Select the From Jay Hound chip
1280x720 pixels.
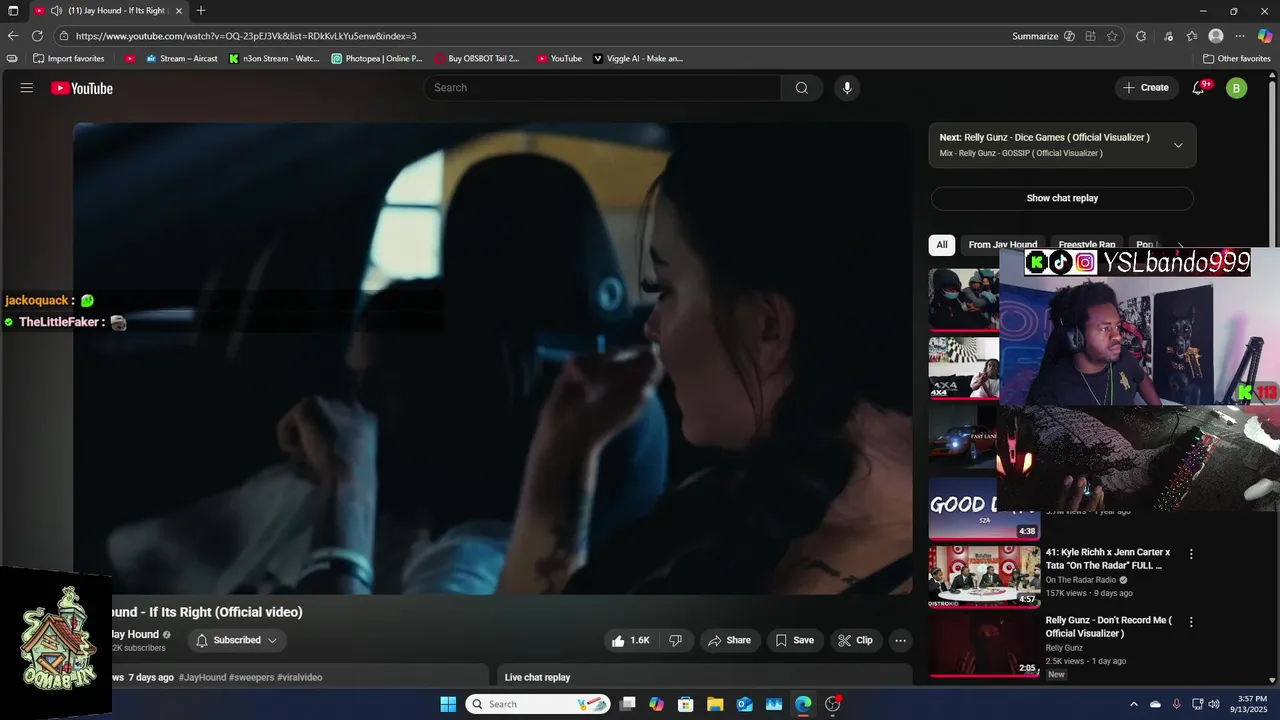[1002, 245]
